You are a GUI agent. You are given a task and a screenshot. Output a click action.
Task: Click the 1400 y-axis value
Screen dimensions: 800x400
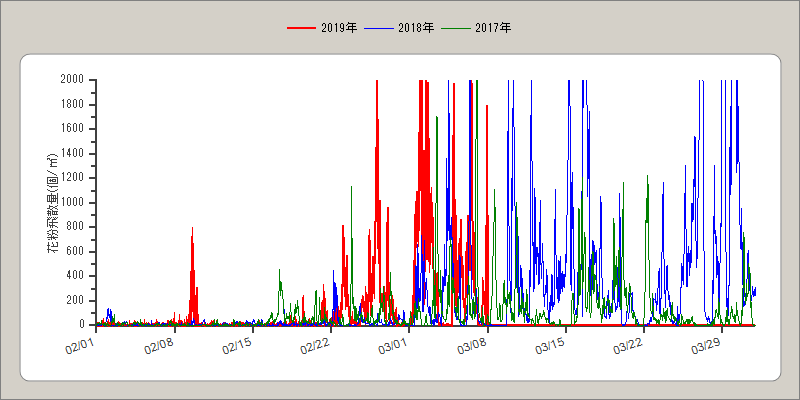click(72, 154)
